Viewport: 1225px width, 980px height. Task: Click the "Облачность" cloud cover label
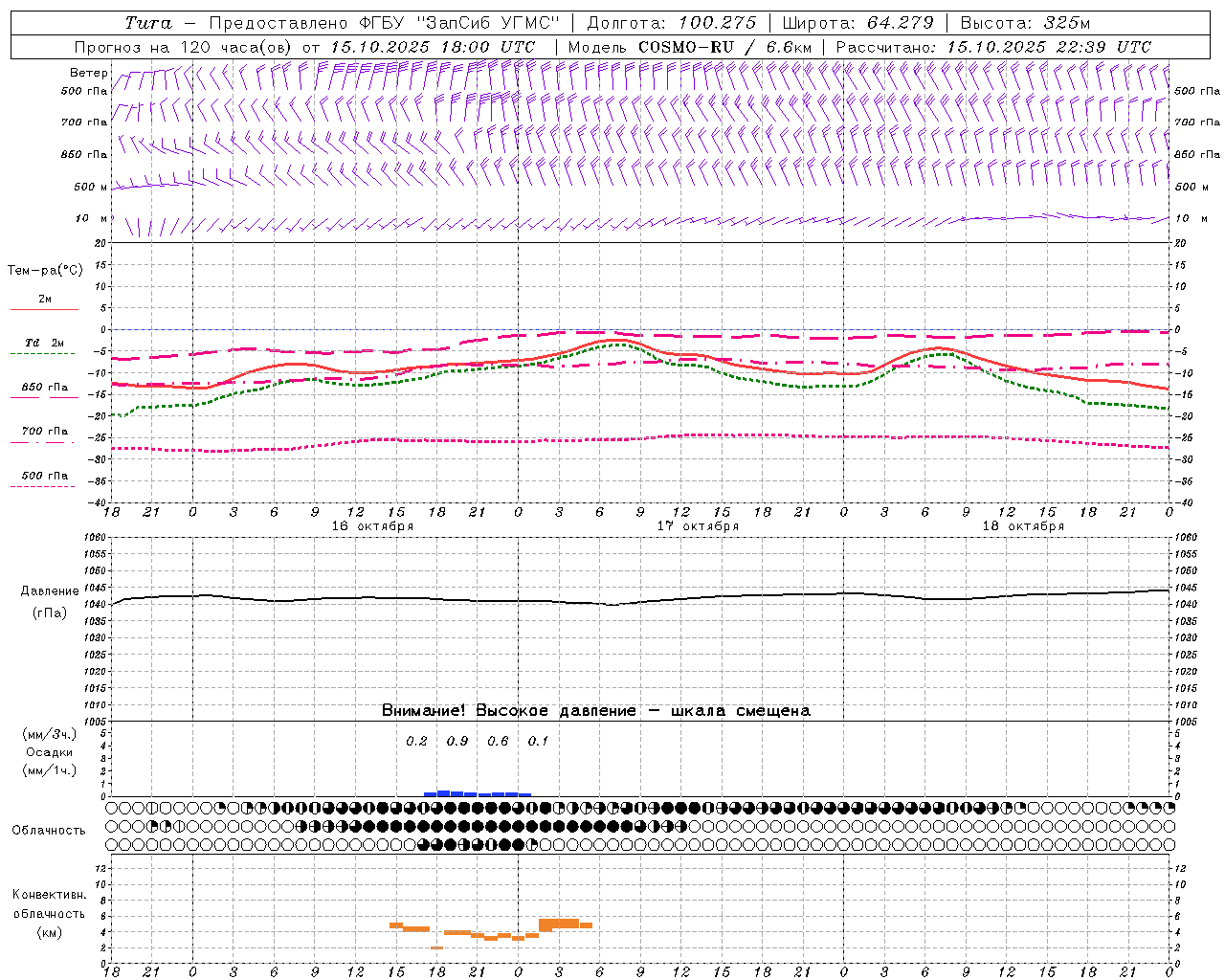tap(49, 831)
